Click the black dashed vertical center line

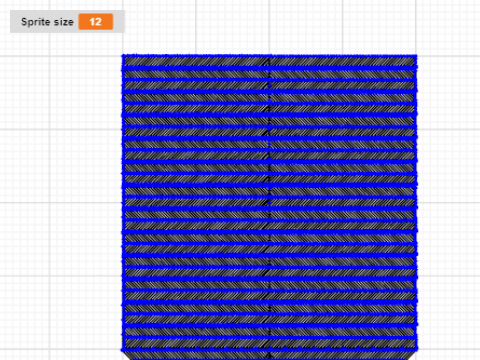click(x=269, y=207)
